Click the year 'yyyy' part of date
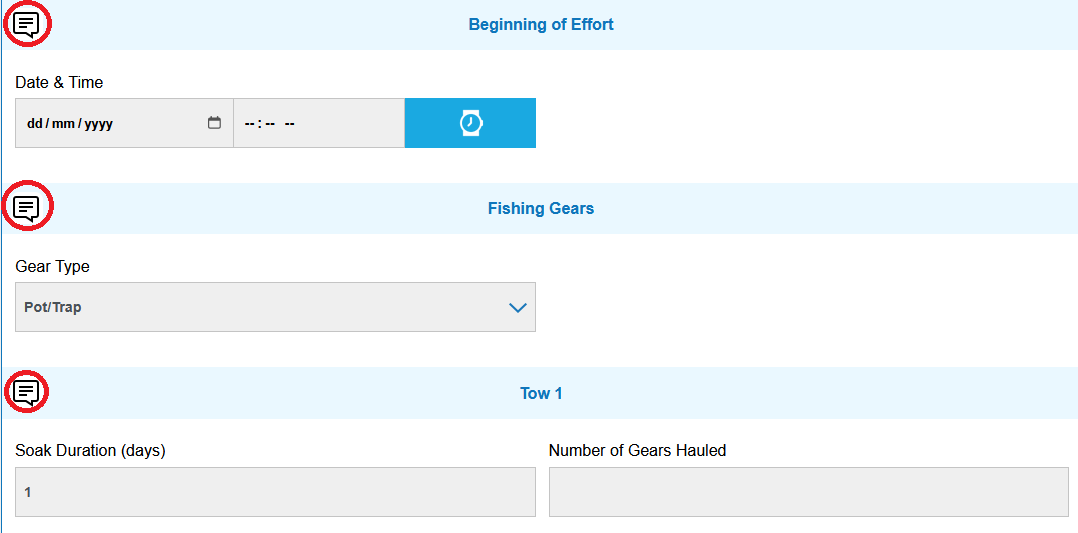This screenshot has height=533, width=1078. [98, 124]
